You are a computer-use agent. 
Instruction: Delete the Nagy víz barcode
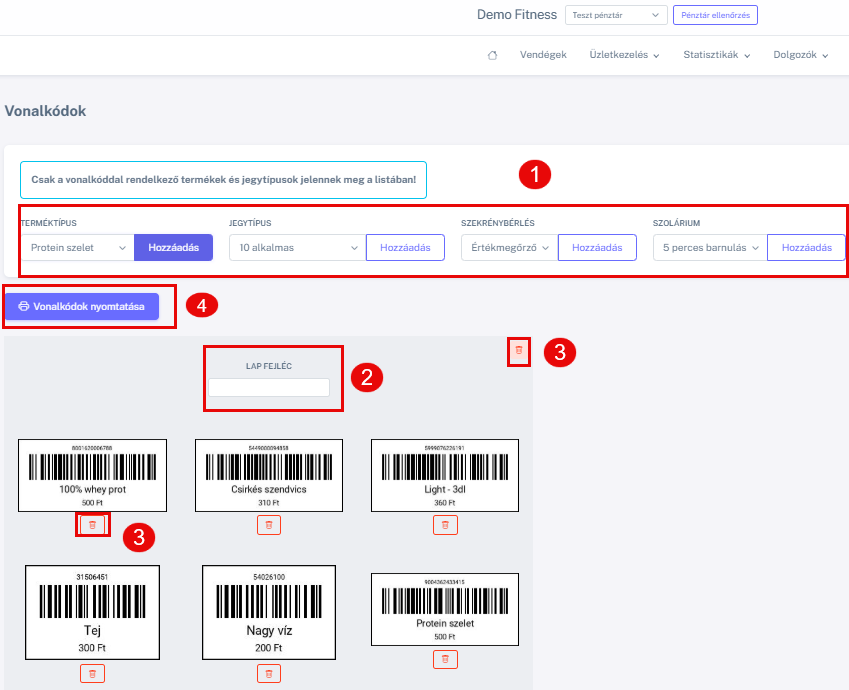(269, 674)
